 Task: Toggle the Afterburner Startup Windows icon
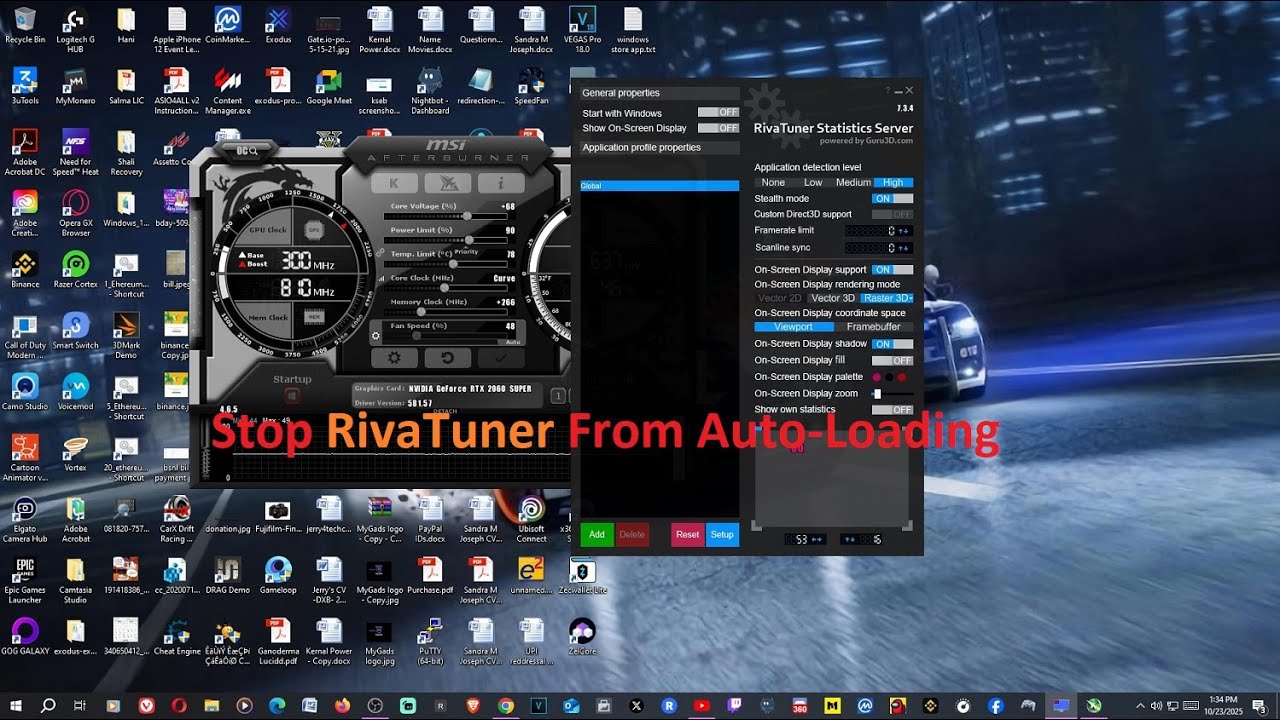pos(293,396)
